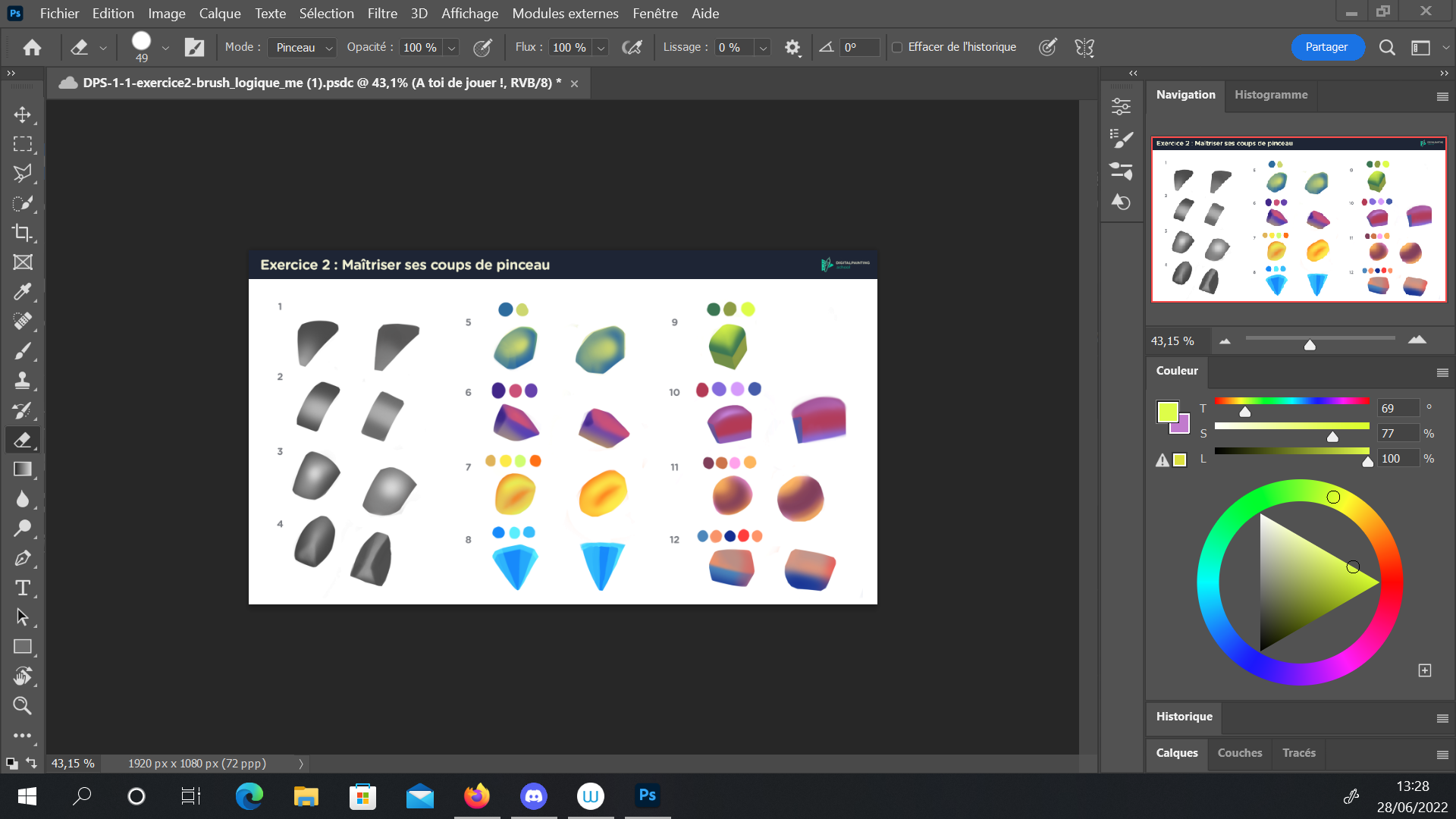Click the Partager button
Image resolution: width=1456 pixels, height=819 pixels.
pyautogui.click(x=1326, y=47)
